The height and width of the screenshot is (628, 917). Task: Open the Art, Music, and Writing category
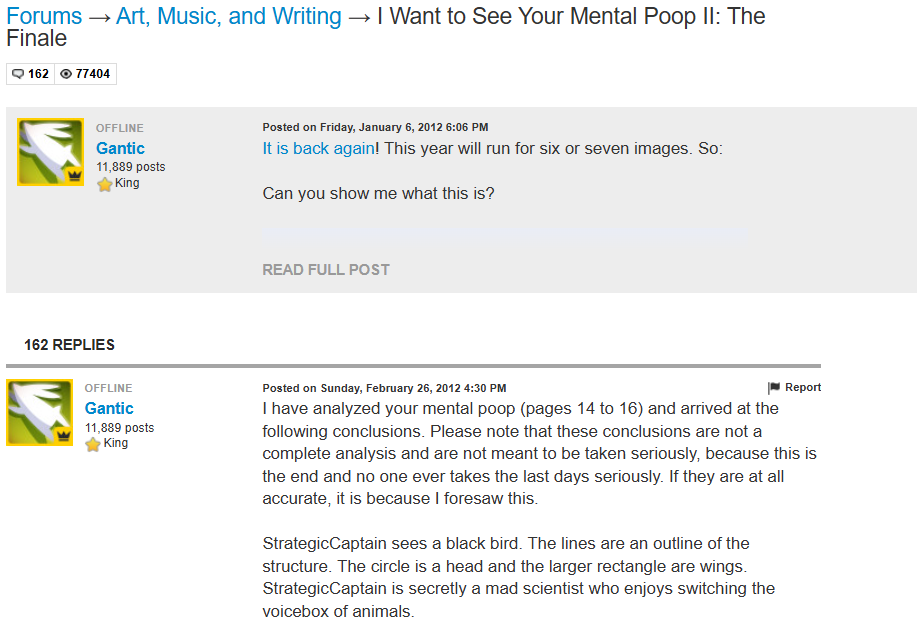[x=228, y=17]
